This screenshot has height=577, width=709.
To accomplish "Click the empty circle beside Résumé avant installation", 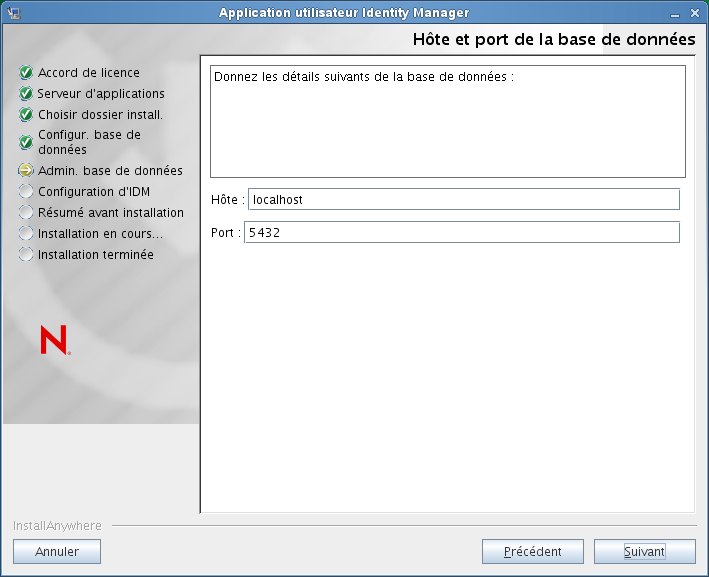I will (x=26, y=213).
